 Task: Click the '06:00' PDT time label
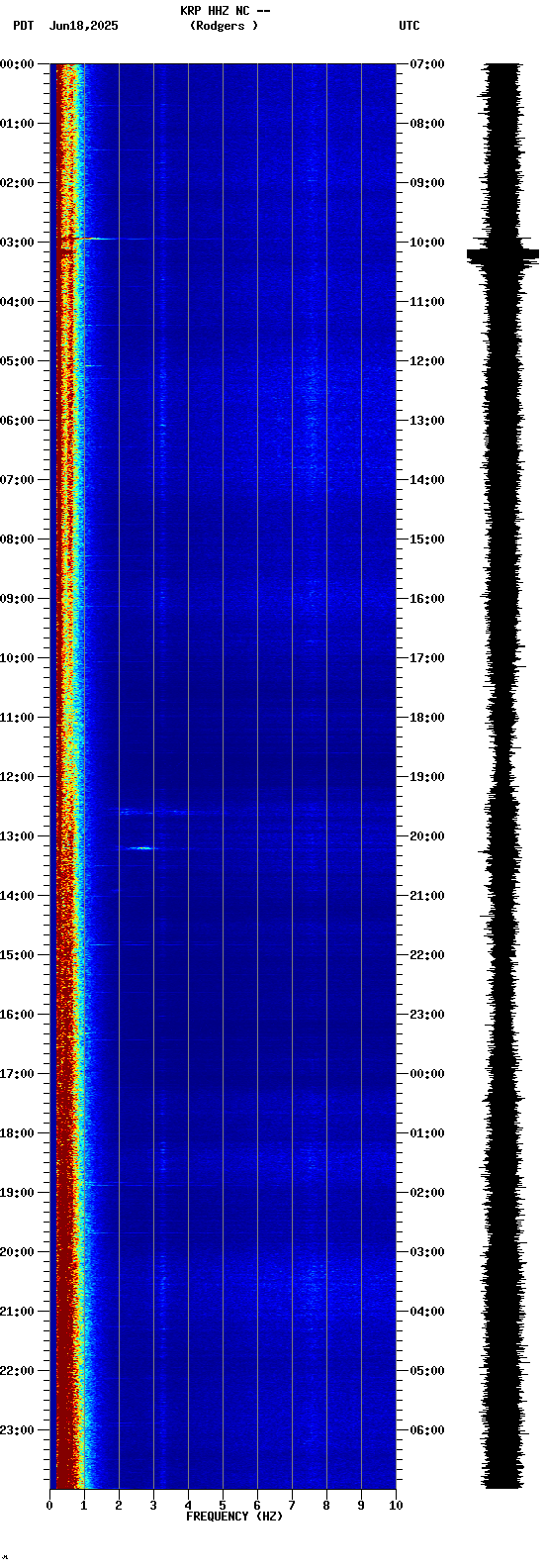pos(18,421)
